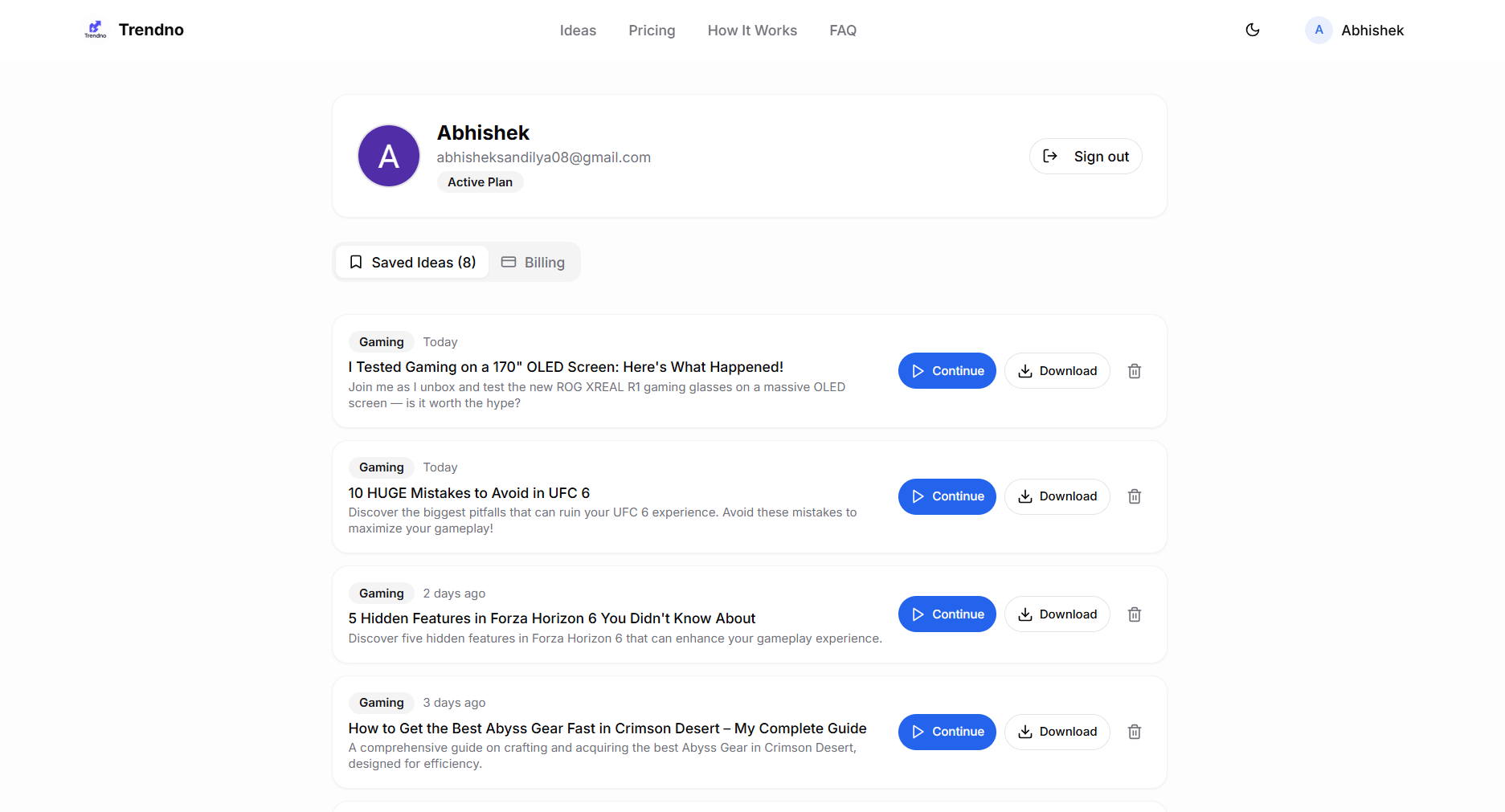Download the Crimson Desert guide idea
This screenshot has width=1505, height=812.
(x=1057, y=732)
